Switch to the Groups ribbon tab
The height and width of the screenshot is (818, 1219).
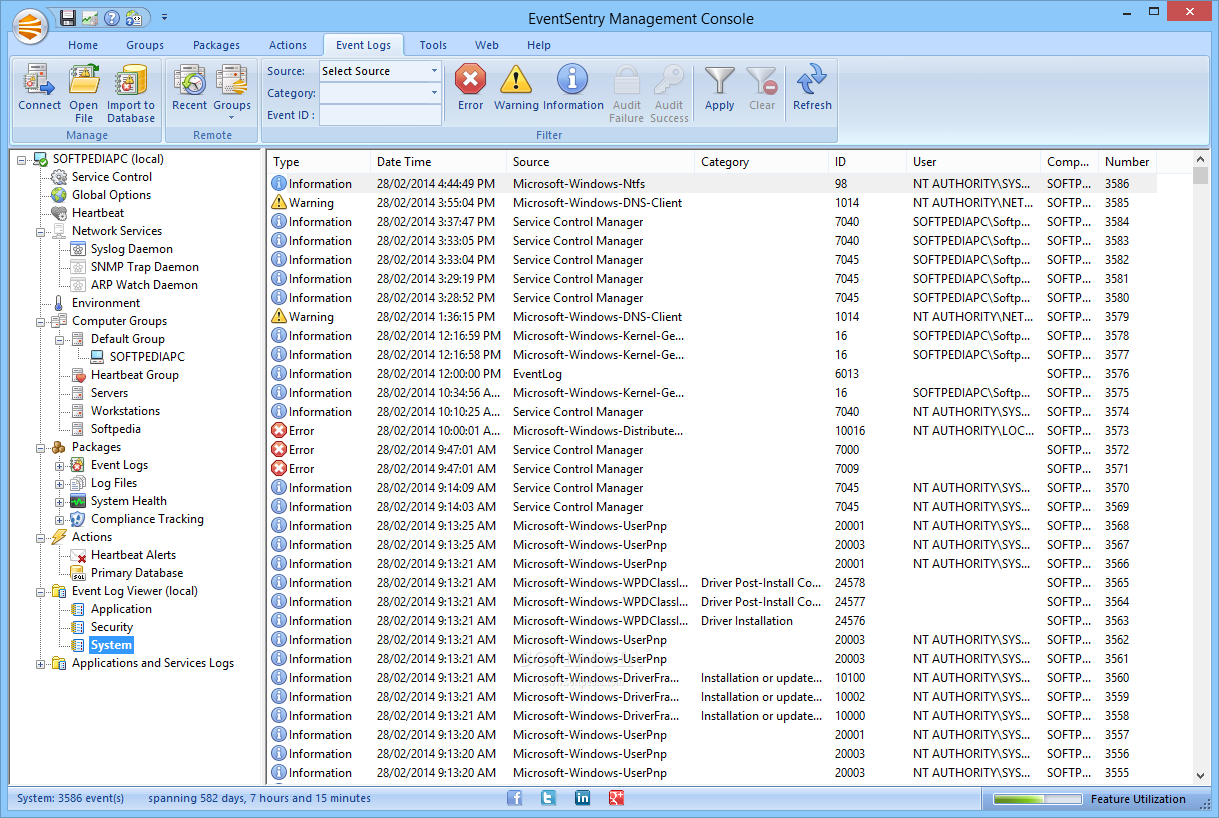pyautogui.click(x=145, y=45)
